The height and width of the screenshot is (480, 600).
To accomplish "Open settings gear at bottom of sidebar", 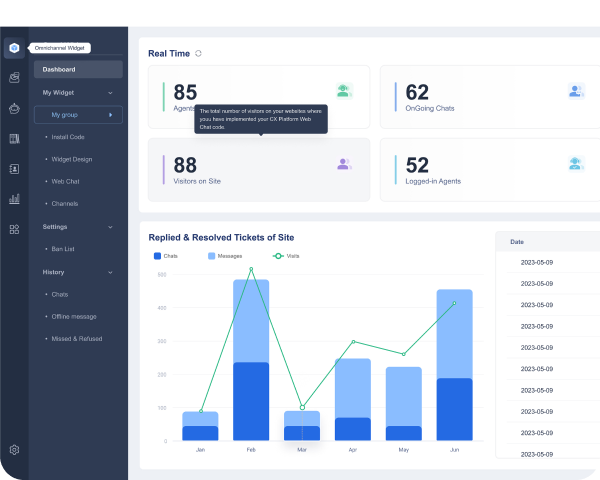I will click(x=14, y=450).
